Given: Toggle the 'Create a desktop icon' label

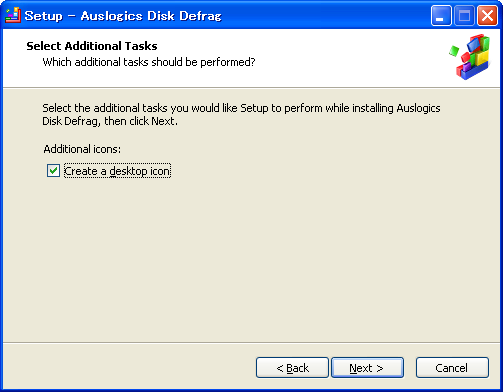Looking at the screenshot, I should [117, 171].
